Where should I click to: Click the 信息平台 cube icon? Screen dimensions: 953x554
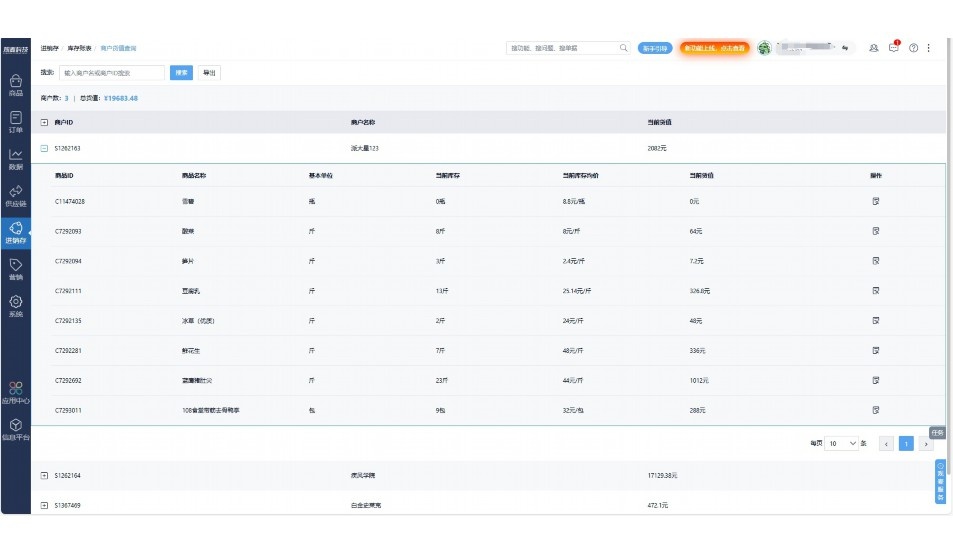[x=15, y=428]
